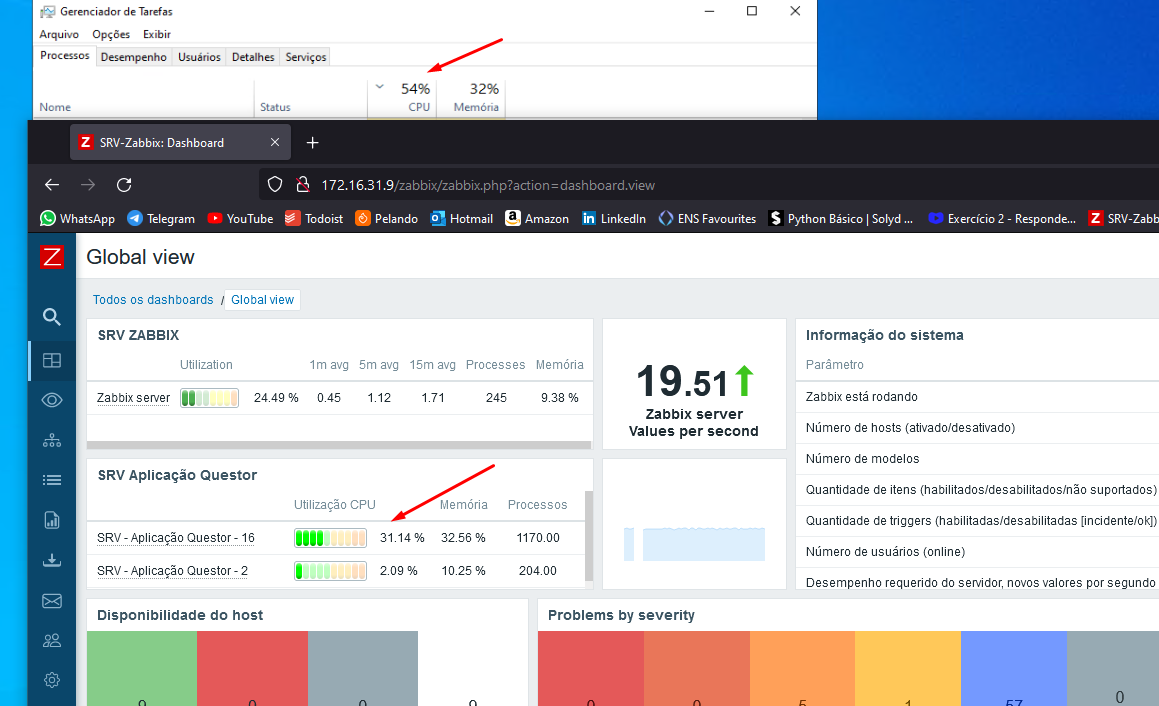Open Zabbix server host link

pyautogui.click(x=133, y=398)
